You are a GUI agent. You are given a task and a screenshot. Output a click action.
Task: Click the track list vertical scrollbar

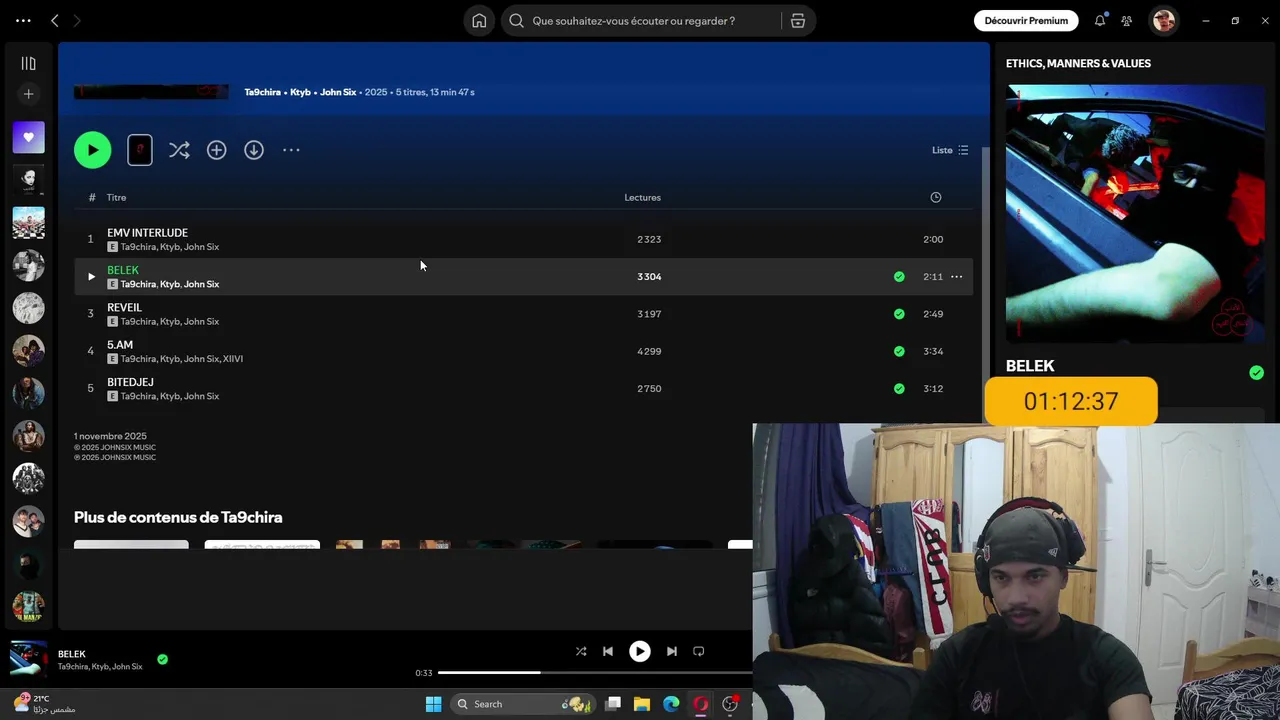pos(985,285)
